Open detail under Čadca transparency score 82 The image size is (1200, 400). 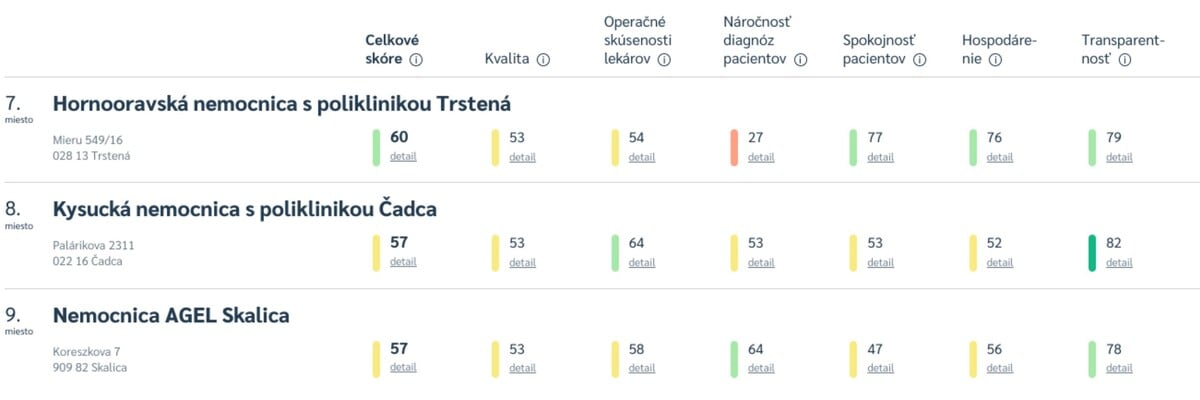[1119, 263]
